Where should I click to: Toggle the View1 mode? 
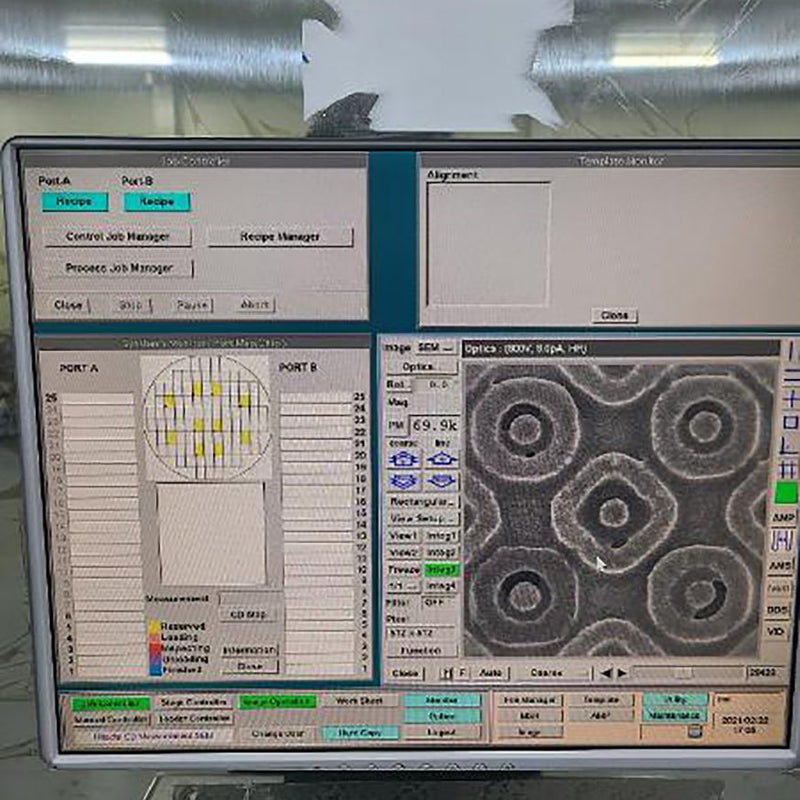coord(404,536)
